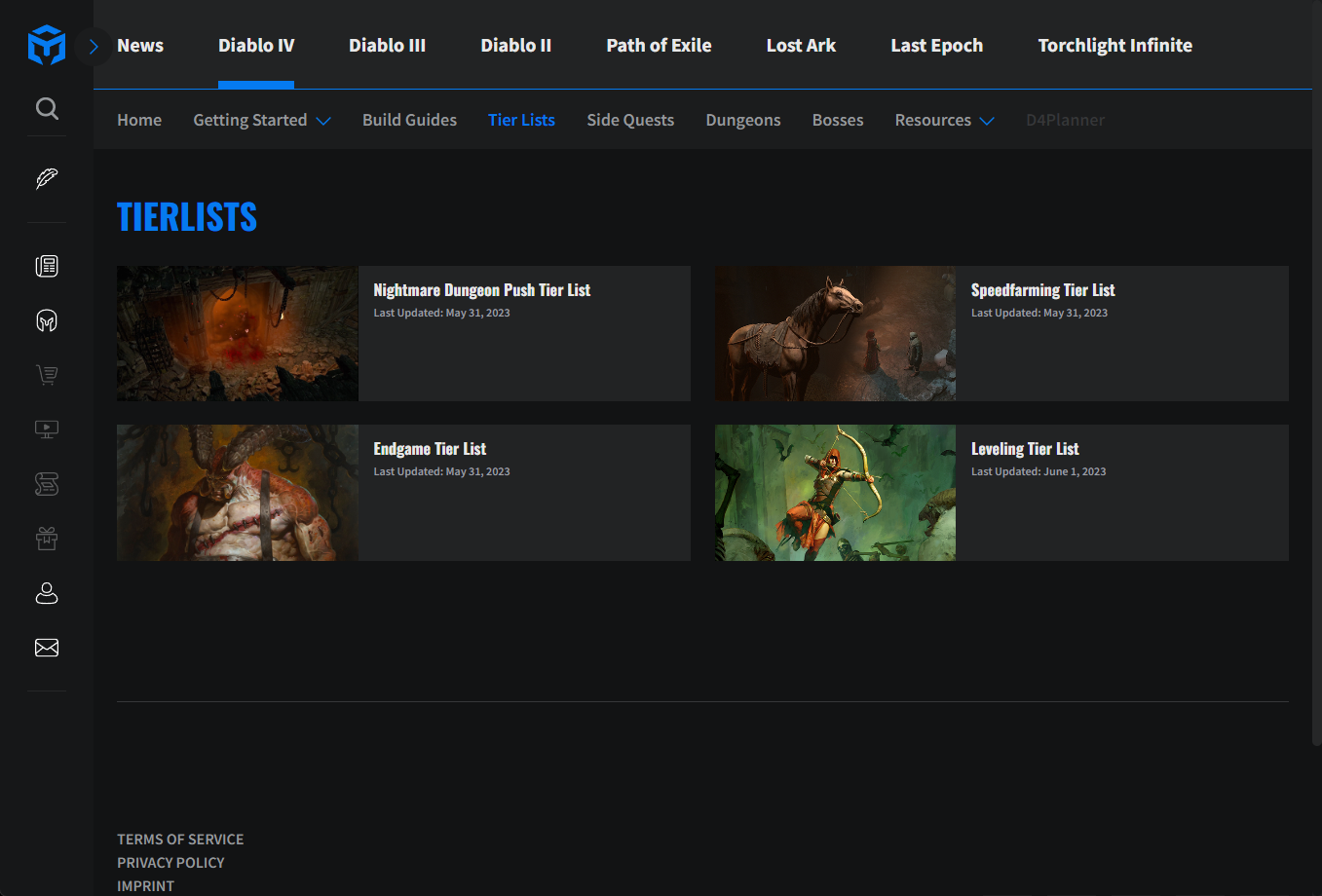Viewport: 1322px width, 896px height.
Task: Expand the Resources dropdown
Action: (944, 120)
